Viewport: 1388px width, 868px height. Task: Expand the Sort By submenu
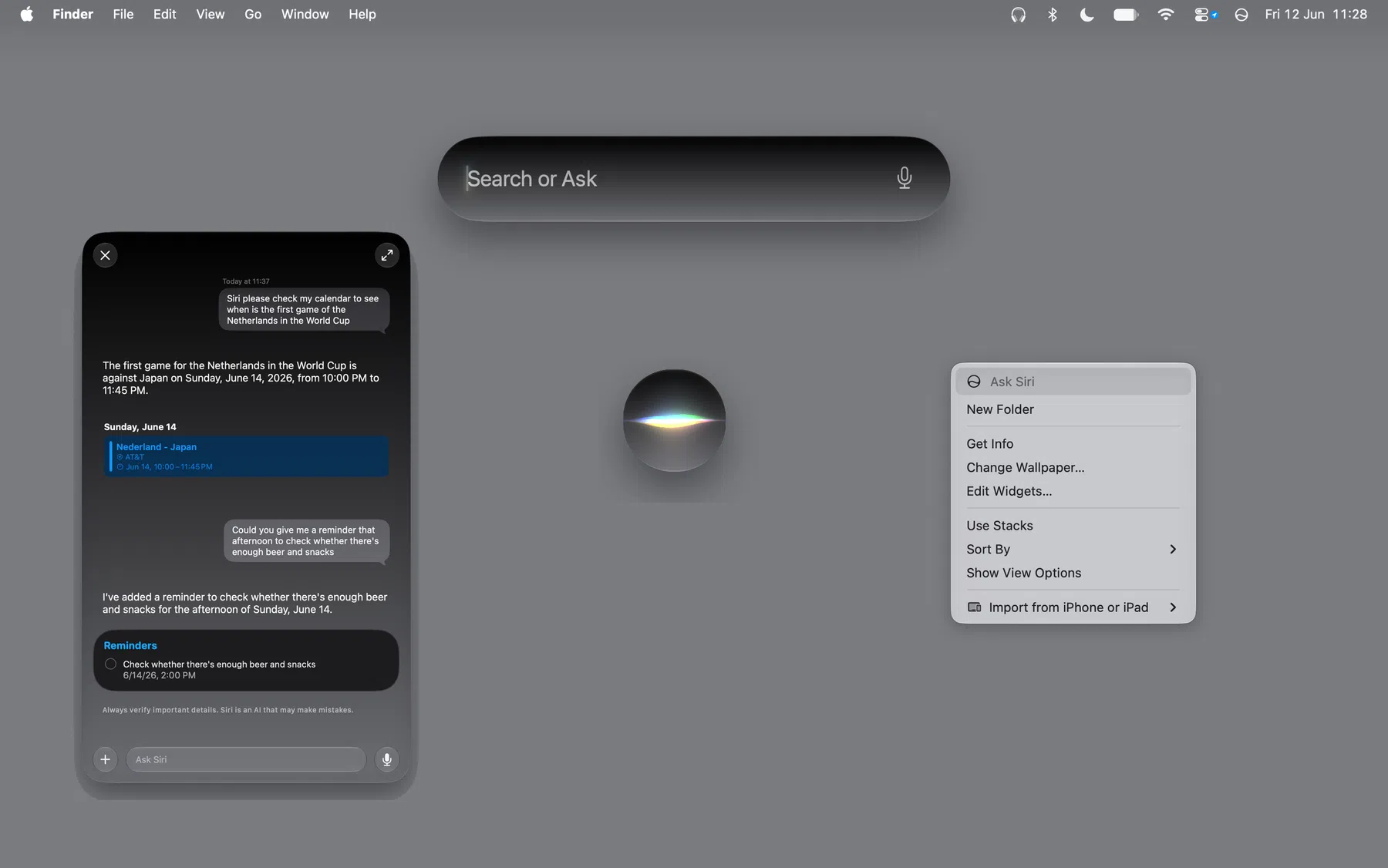click(x=1073, y=550)
